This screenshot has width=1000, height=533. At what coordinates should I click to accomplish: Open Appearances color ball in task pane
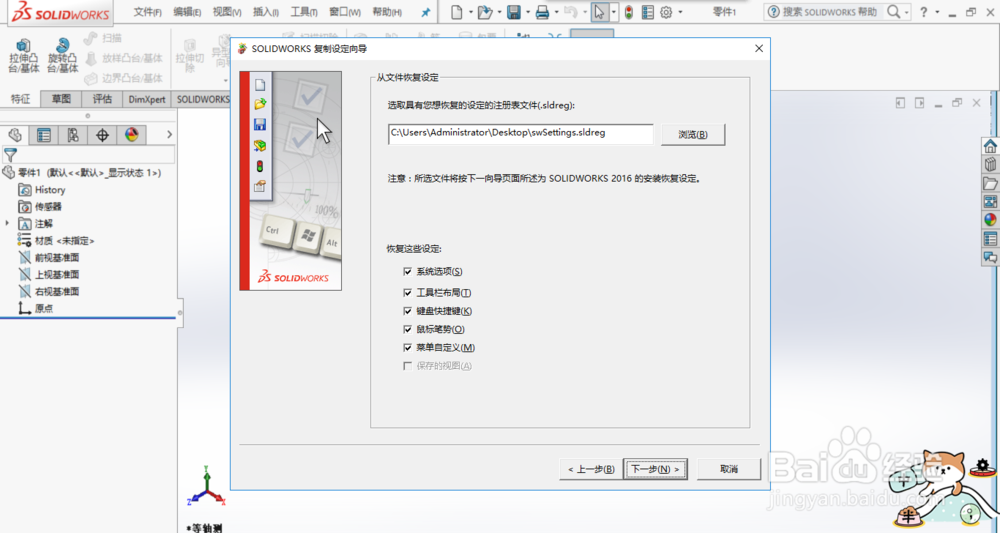[990, 220]
